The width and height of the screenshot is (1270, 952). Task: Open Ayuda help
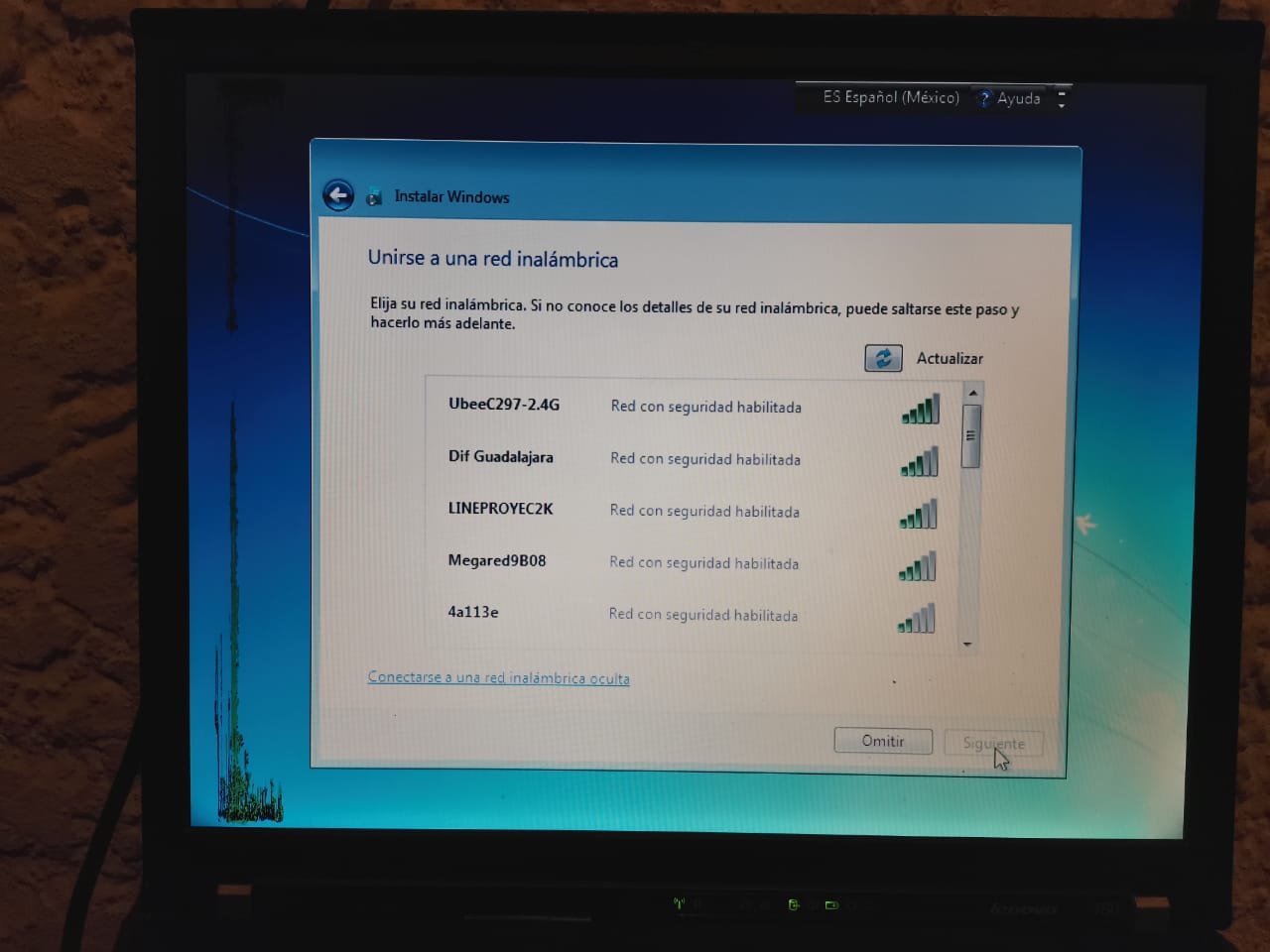1019,98
